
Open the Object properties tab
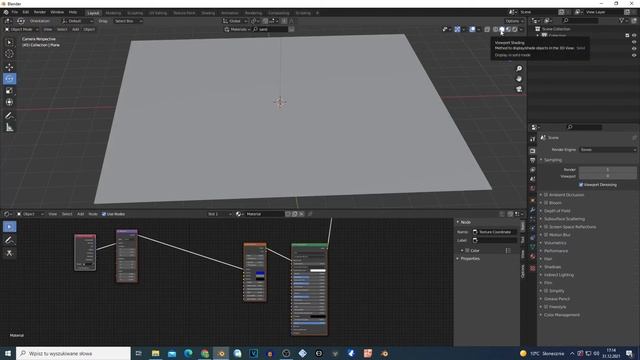pyautogui.click(x=532, y=200)
